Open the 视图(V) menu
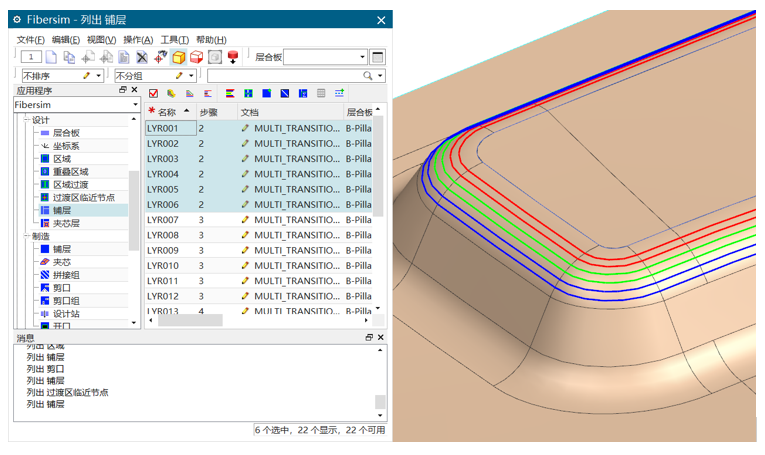The height and width of the screenshot is (455, 765). coord(101,40)
